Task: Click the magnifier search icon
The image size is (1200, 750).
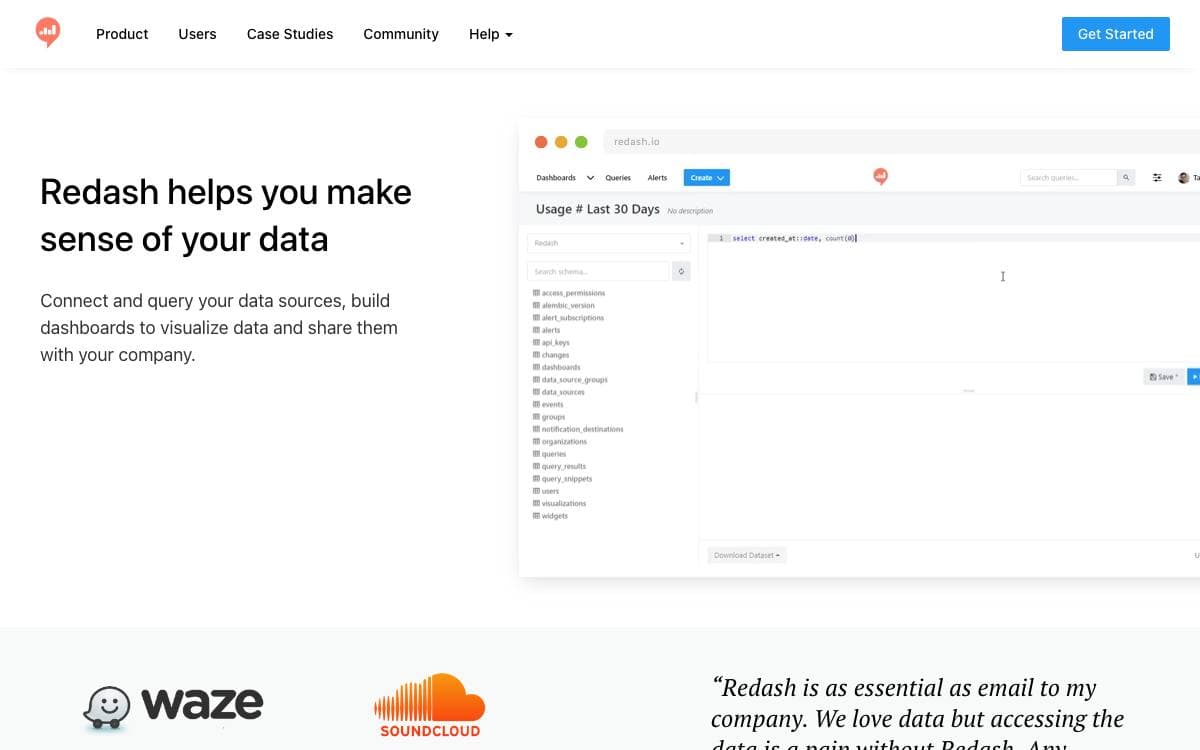Action: tap(1126, 178)
